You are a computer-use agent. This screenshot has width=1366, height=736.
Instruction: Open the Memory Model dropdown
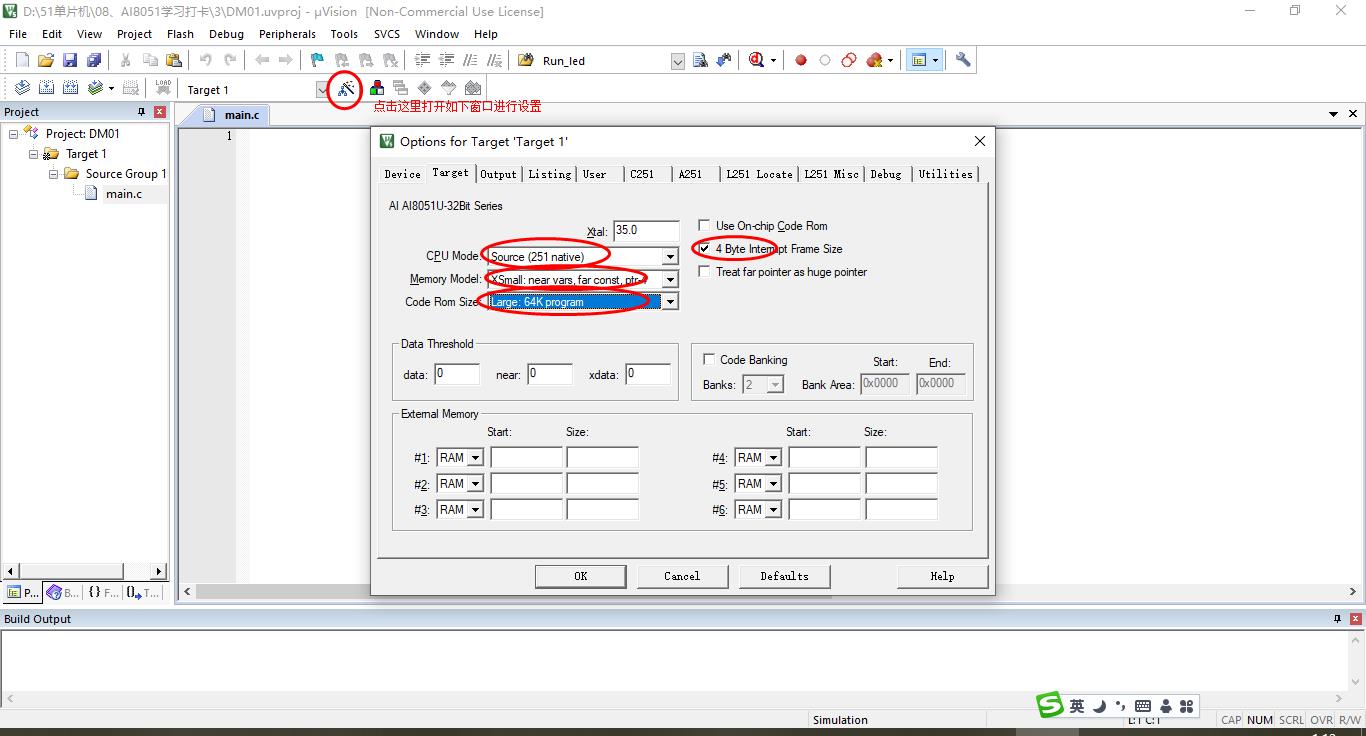670,280
